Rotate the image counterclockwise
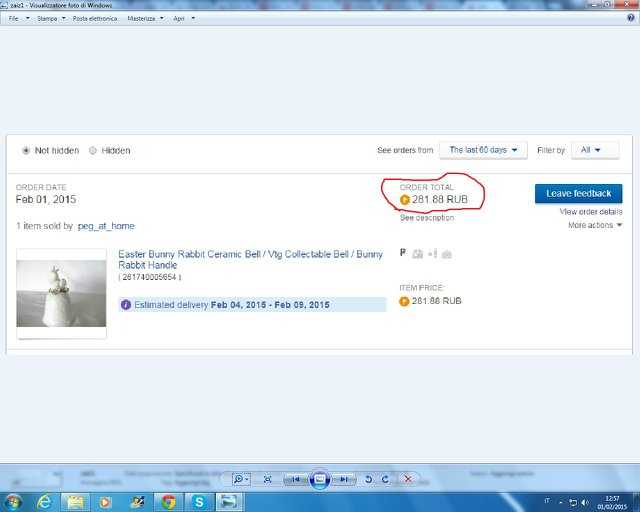 coord(369,480)
